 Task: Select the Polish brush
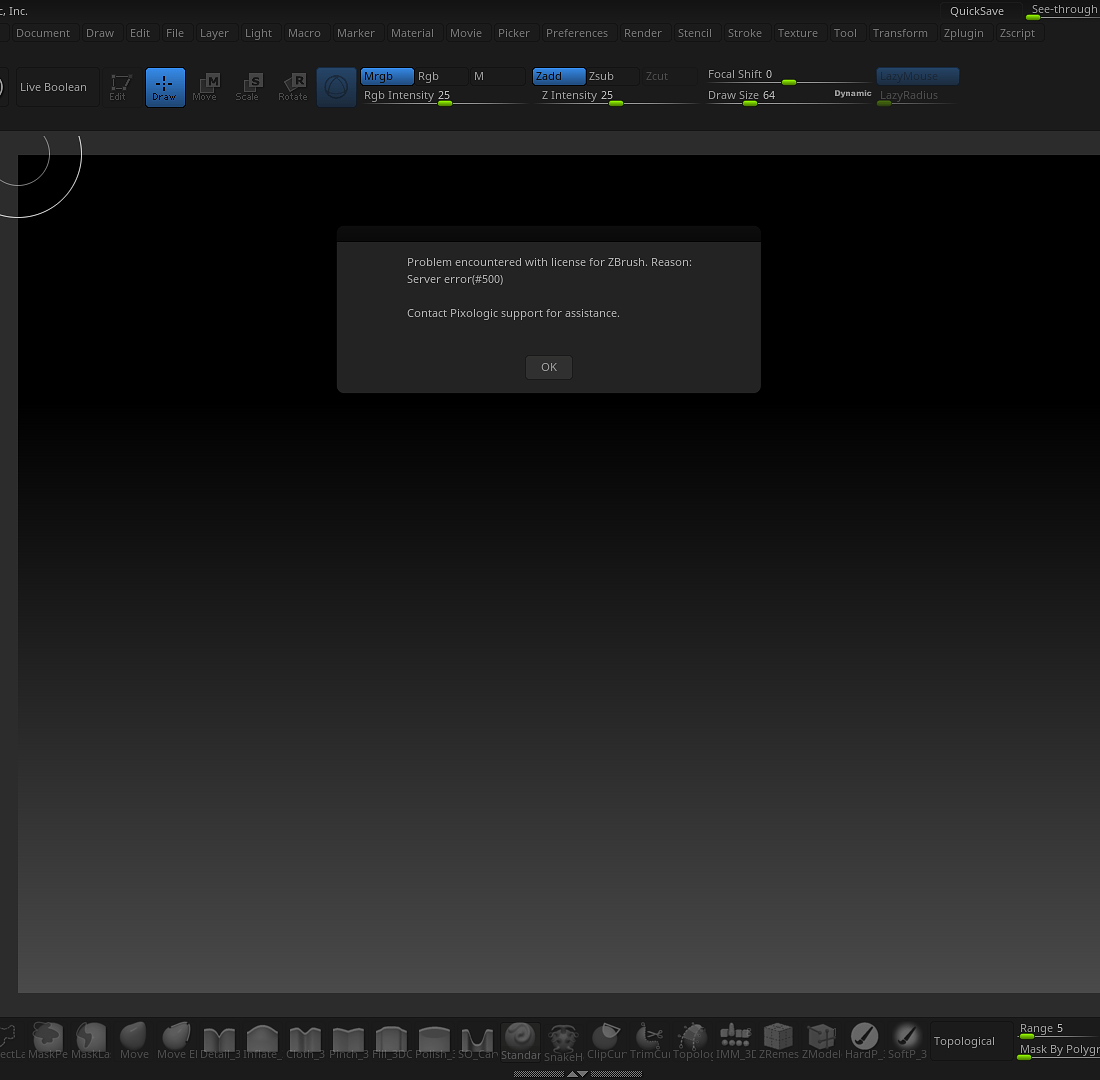(434, 1040)
